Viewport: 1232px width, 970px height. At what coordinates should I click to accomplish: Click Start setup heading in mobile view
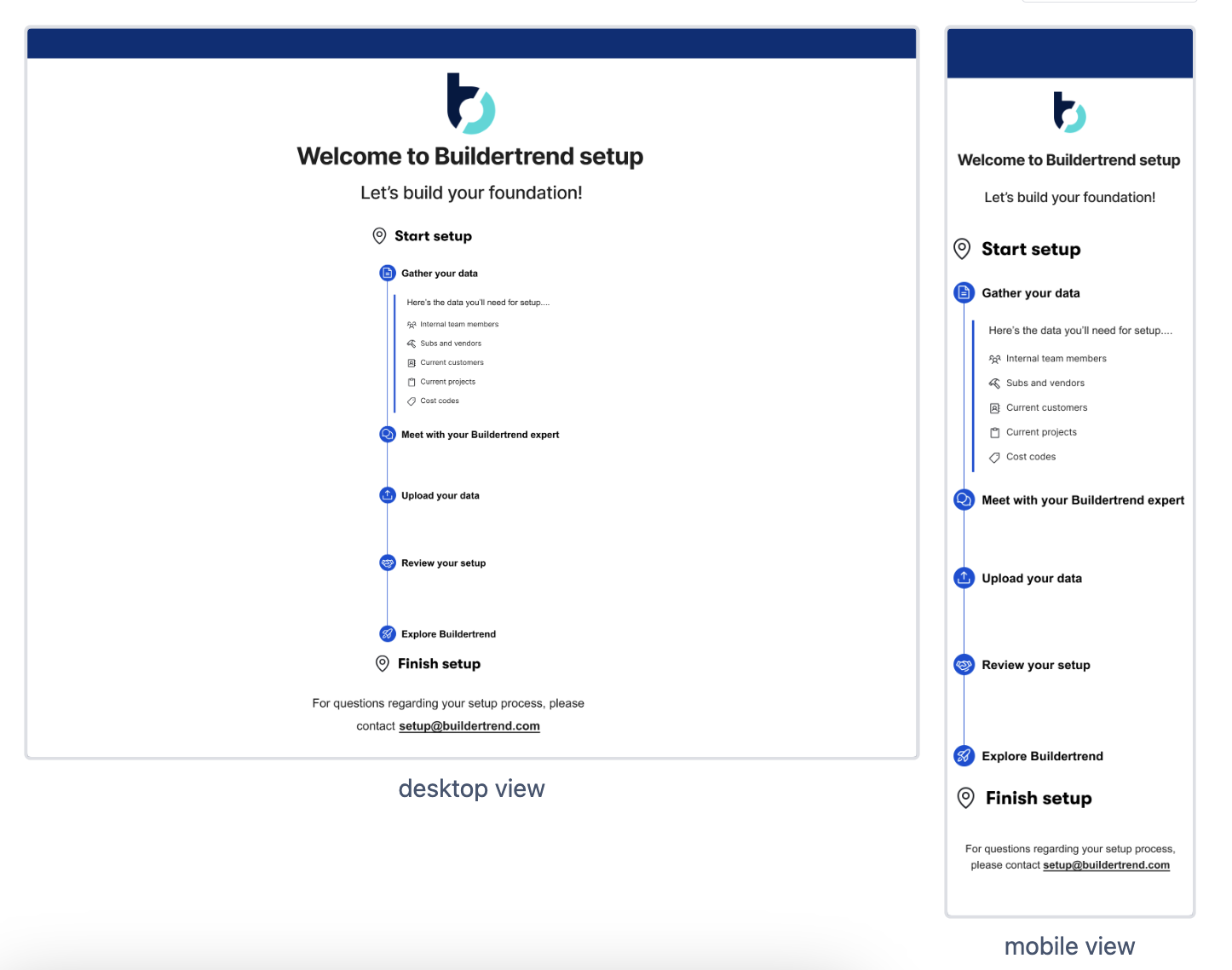click(1031, 249)
